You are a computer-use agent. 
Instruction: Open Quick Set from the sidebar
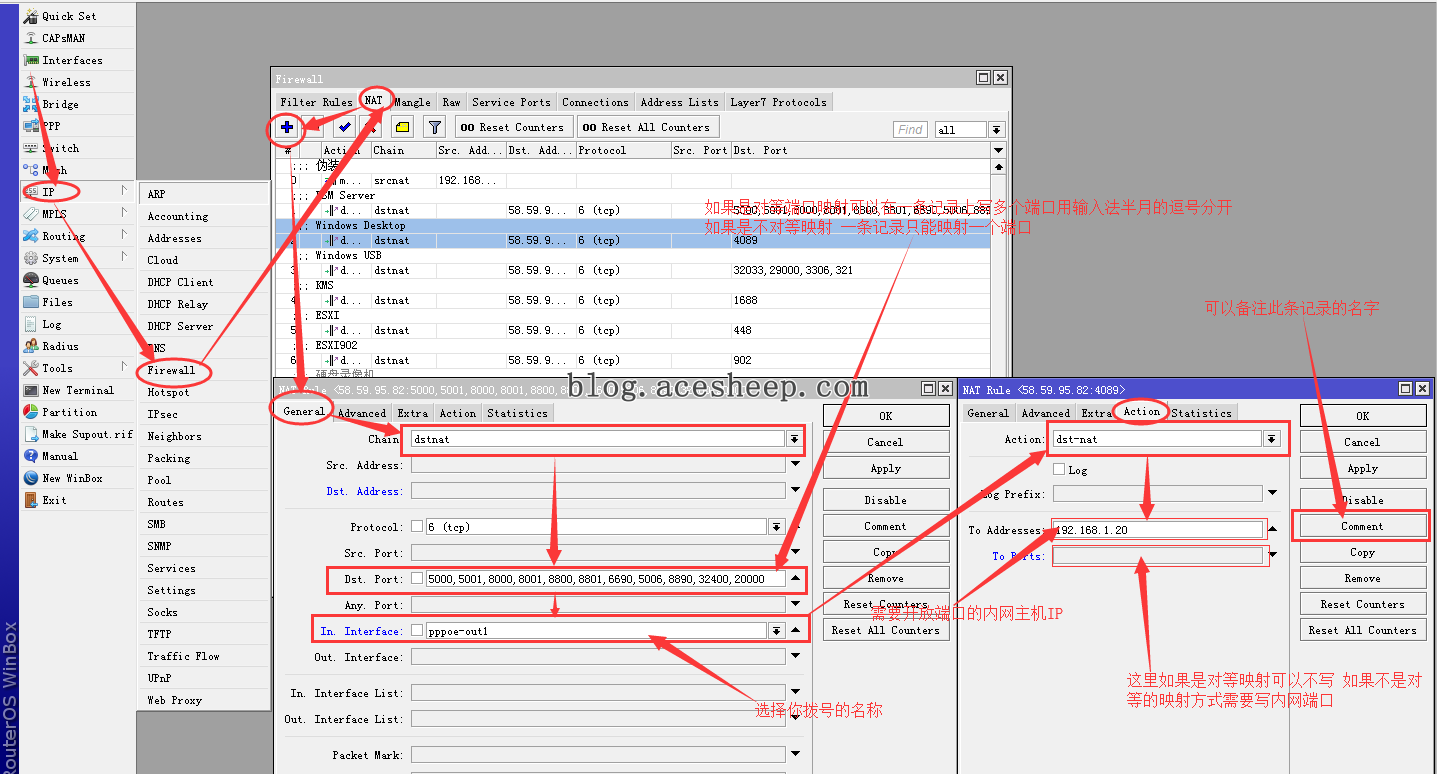(69, 16)
